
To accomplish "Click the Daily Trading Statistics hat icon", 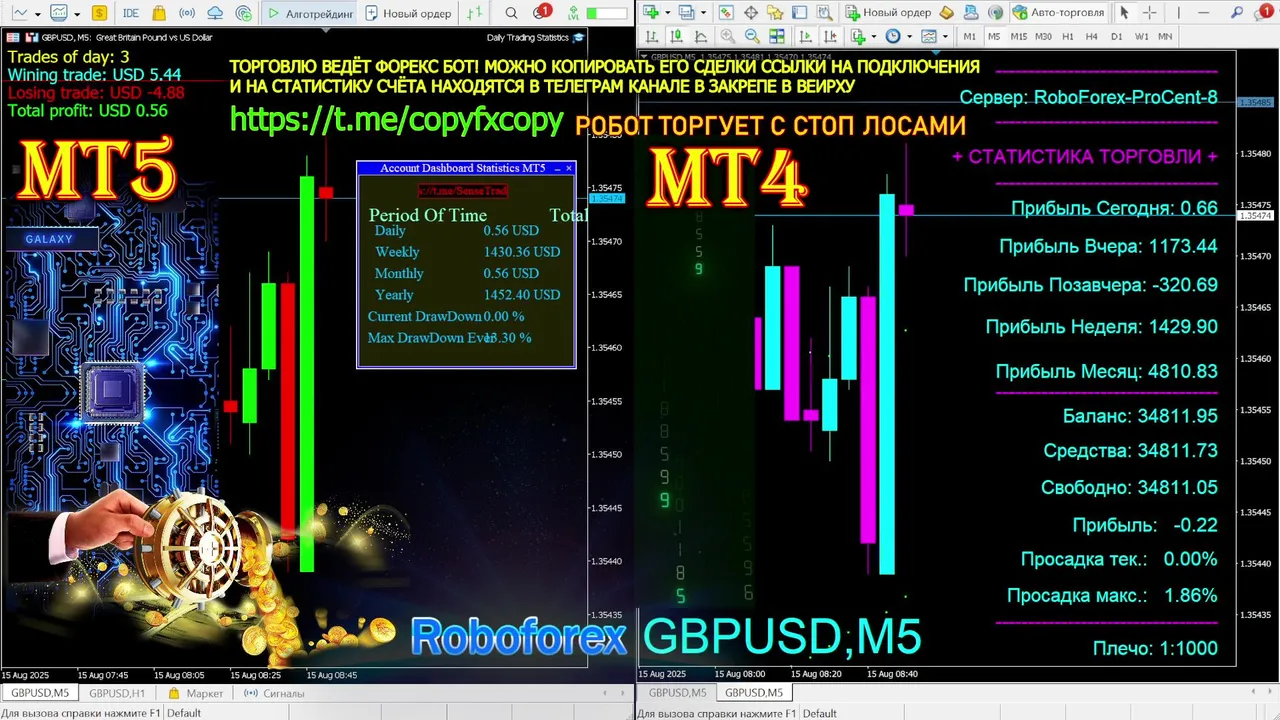I will (578, 38).
